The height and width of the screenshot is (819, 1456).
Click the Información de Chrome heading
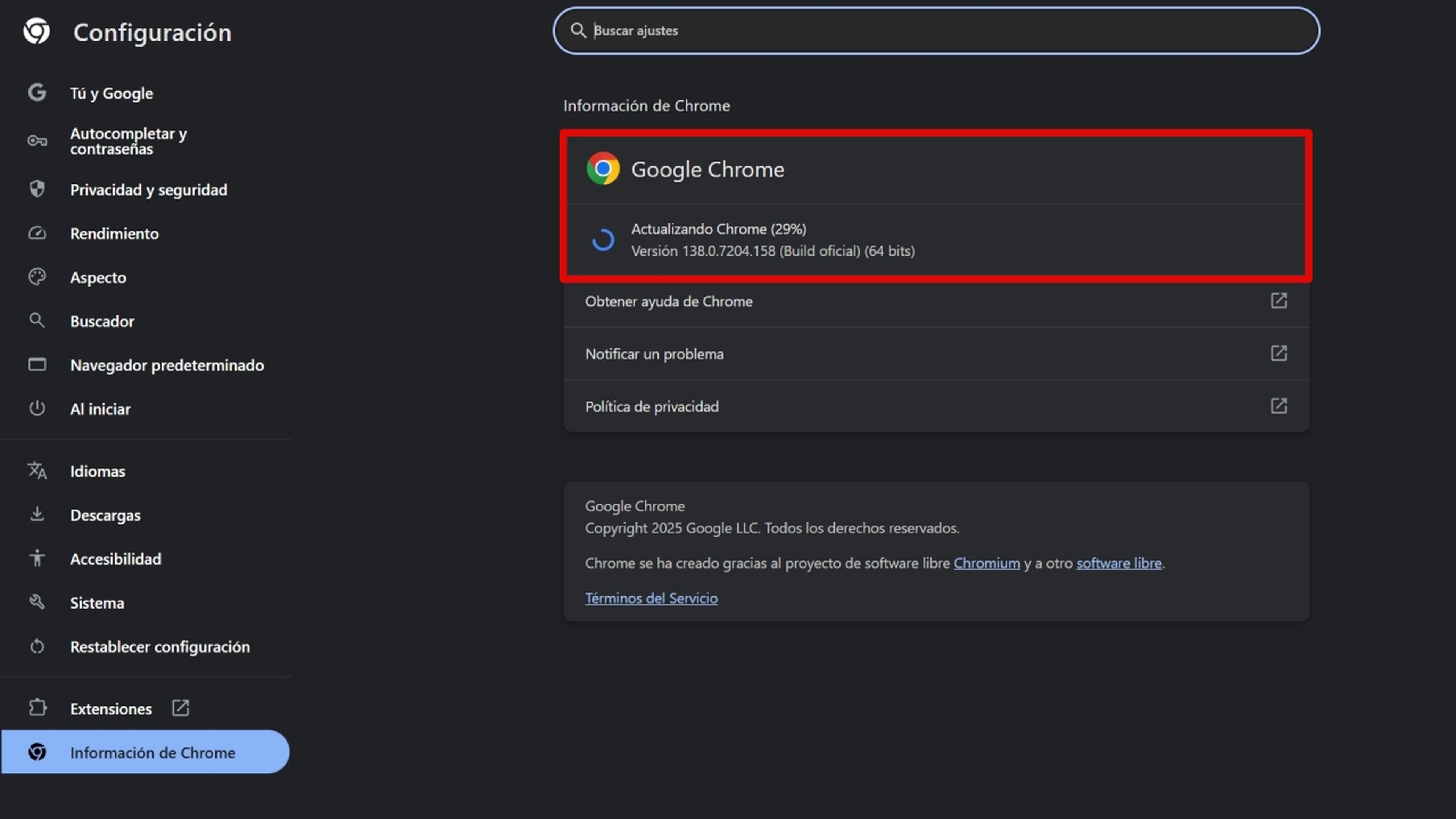(x=646, y=106)
